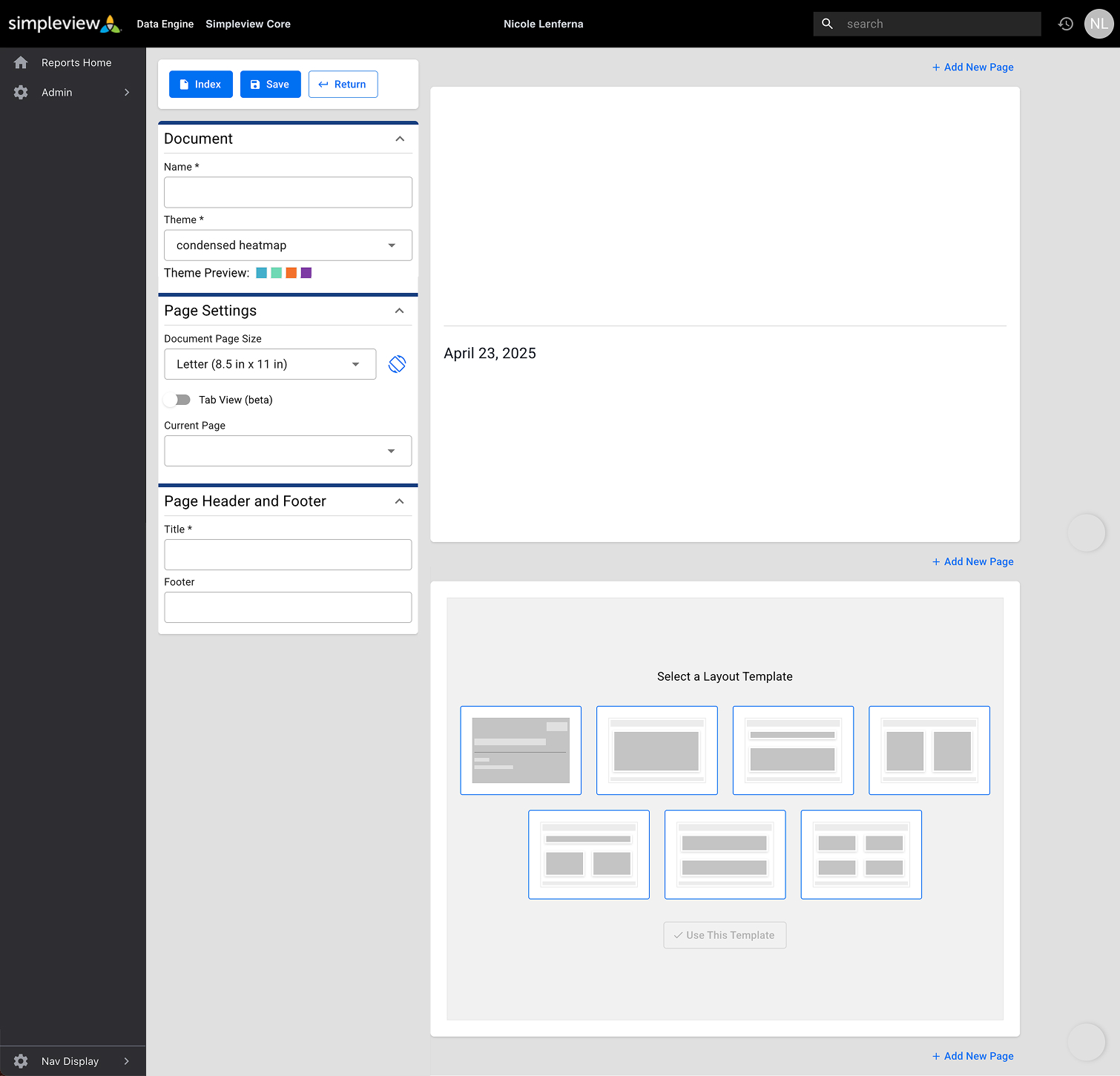Click the Simpleview logo

click(x=65, y=24)
